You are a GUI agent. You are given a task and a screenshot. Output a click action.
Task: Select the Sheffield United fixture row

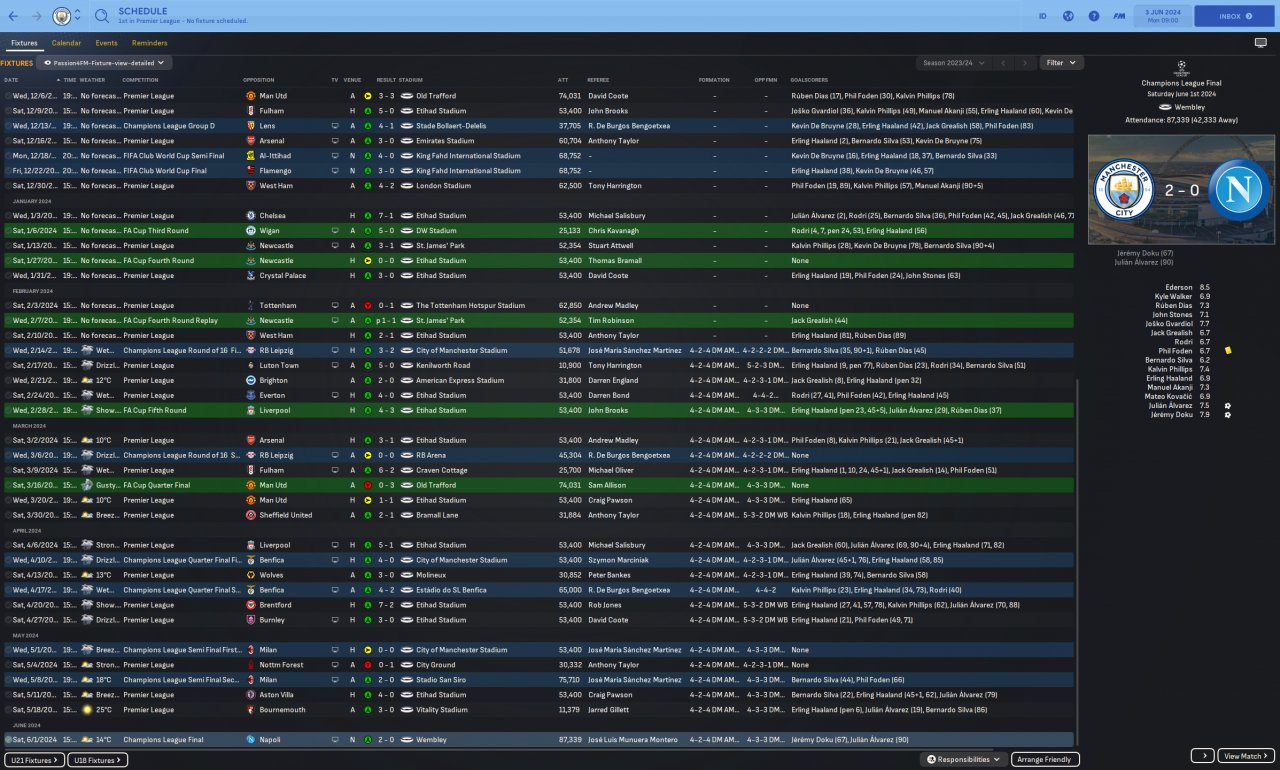pos(538,515)
